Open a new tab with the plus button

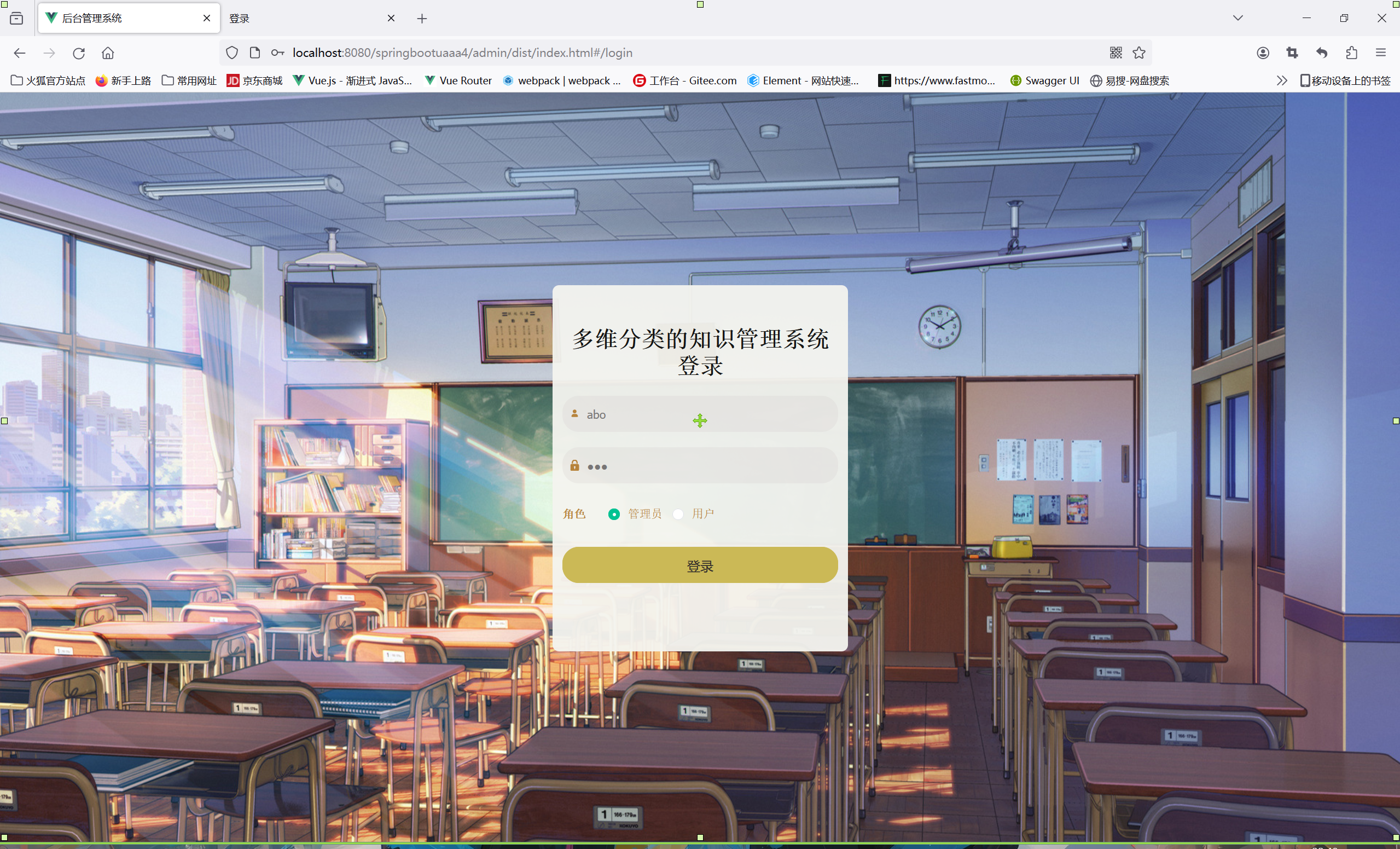(422, 18)
